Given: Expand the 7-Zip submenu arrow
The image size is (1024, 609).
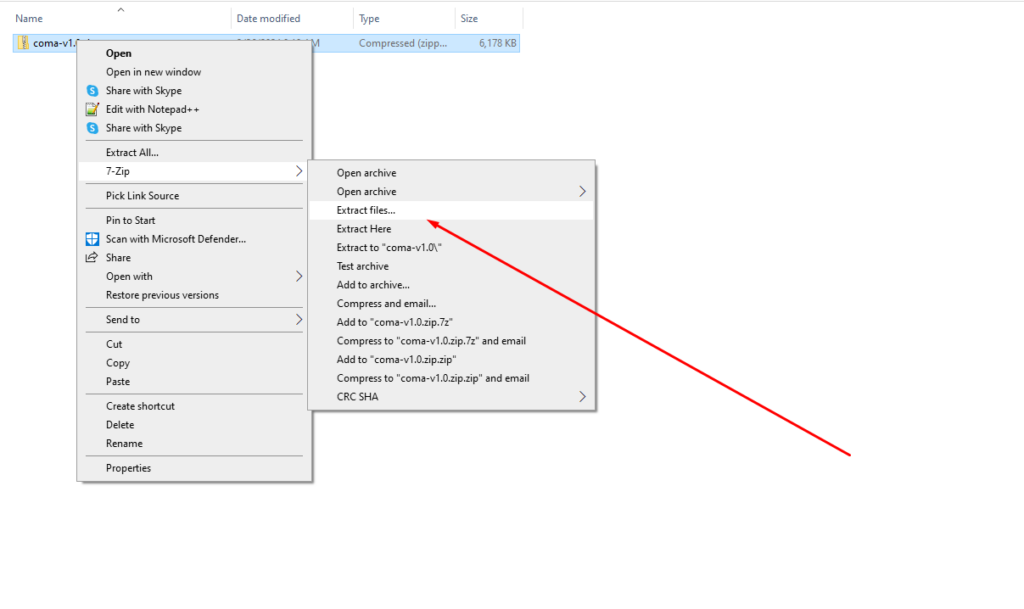Looking at the screenshot, I should coord(298,171).
